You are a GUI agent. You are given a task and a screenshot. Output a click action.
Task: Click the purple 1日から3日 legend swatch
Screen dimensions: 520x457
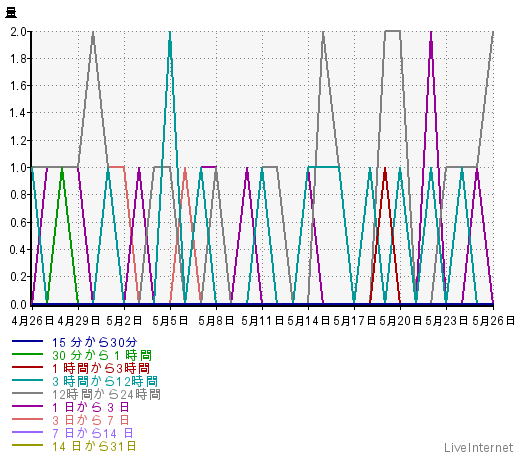(x=27, y=406)
